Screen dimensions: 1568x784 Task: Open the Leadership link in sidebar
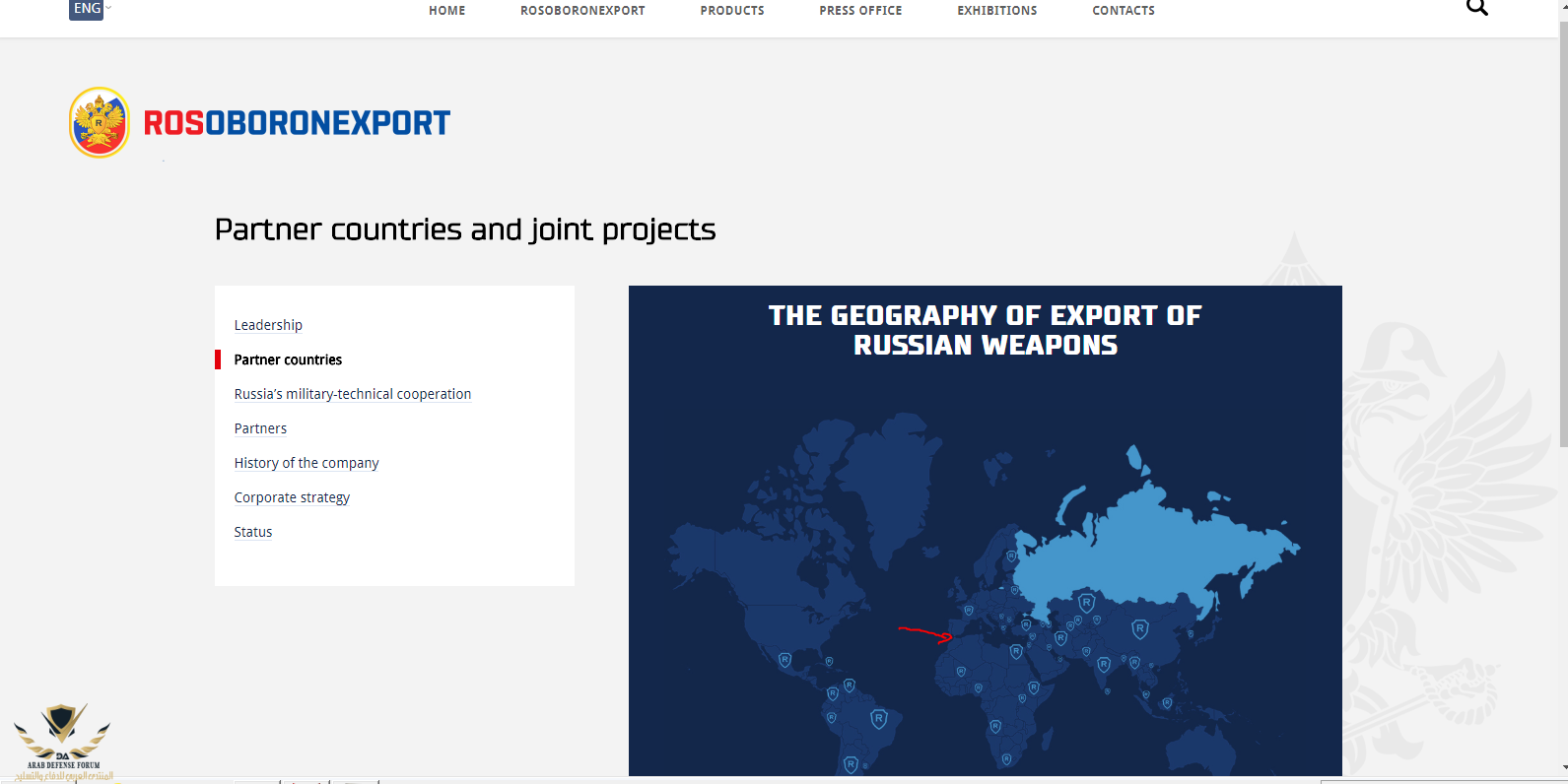pyautogui.click(x=268, y=325)
